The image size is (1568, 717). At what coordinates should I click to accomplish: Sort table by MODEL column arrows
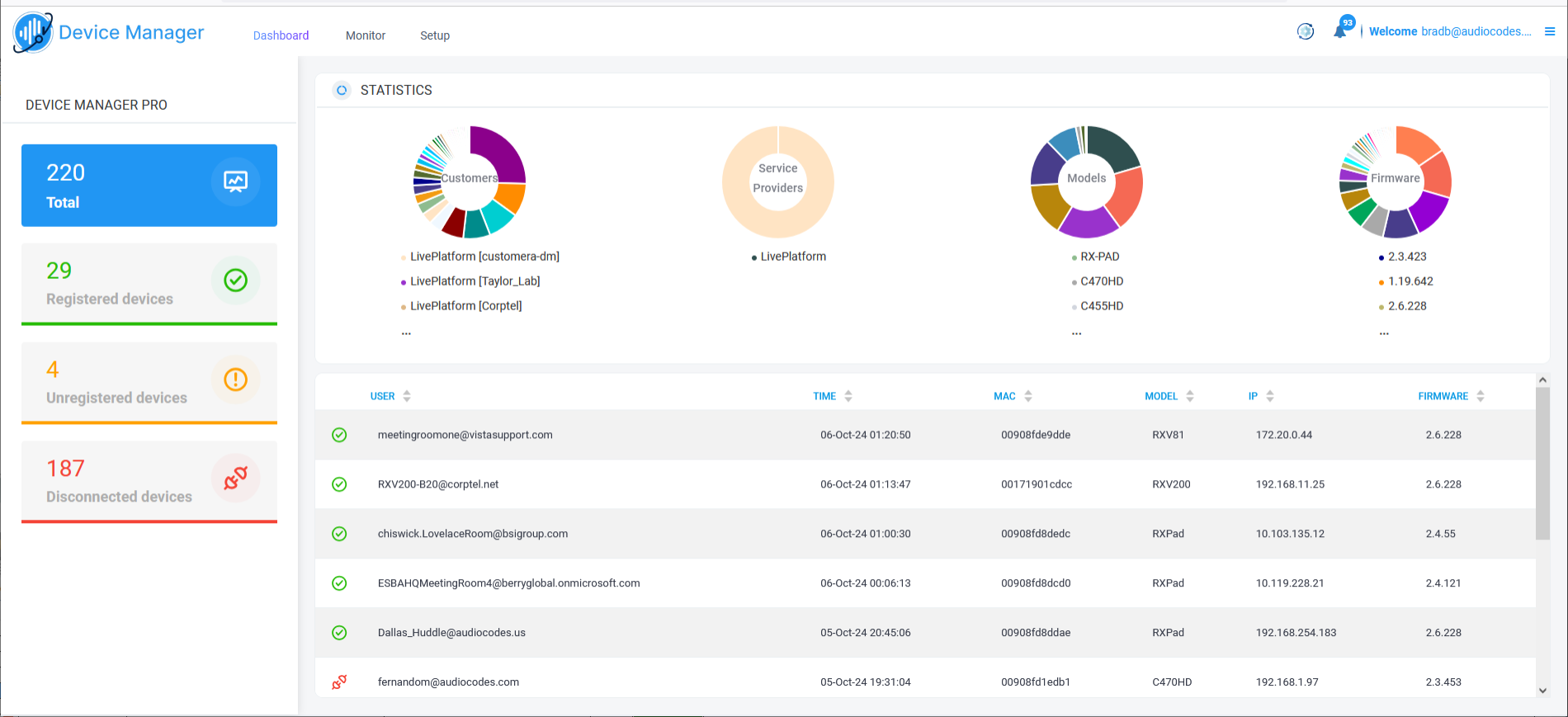1190,396
